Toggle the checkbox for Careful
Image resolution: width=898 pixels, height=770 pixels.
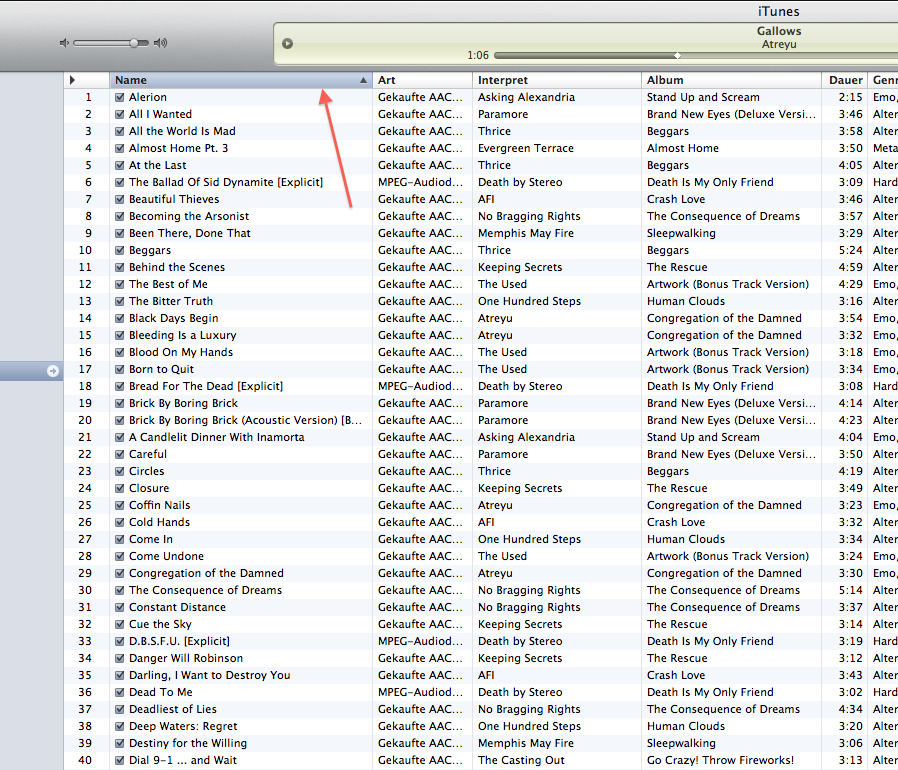tap(120, 454)
